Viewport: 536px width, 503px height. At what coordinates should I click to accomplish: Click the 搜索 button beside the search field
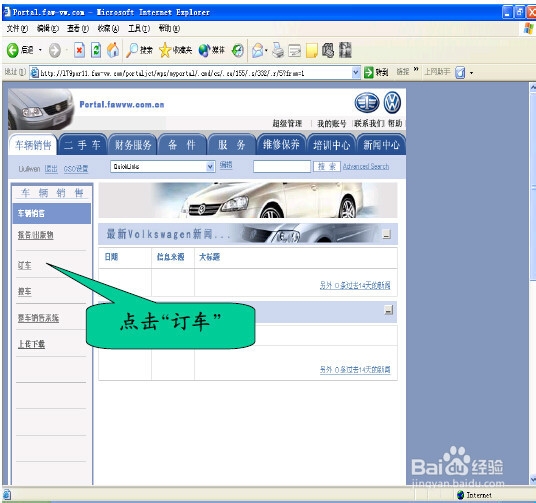click(326, 167)
